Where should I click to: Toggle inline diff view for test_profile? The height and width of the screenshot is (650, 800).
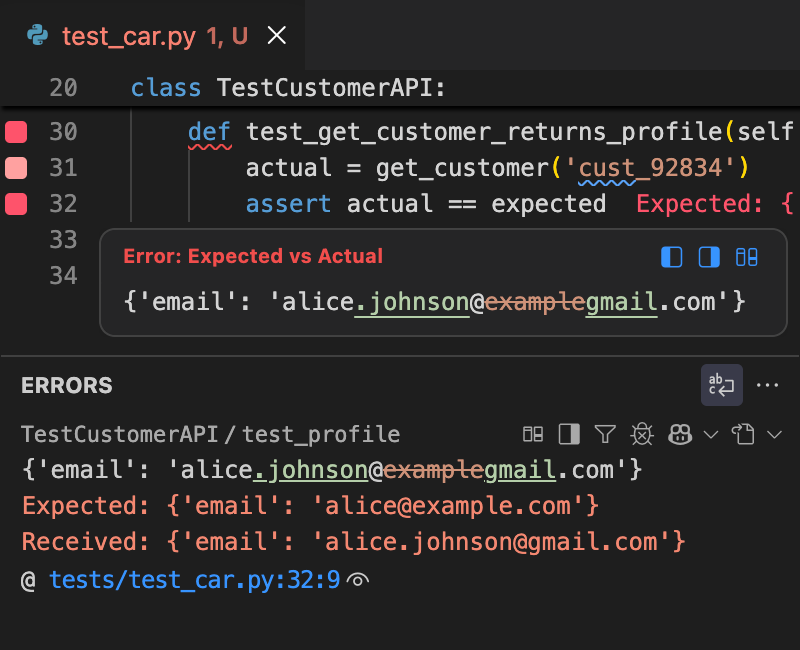click(569, 434)
